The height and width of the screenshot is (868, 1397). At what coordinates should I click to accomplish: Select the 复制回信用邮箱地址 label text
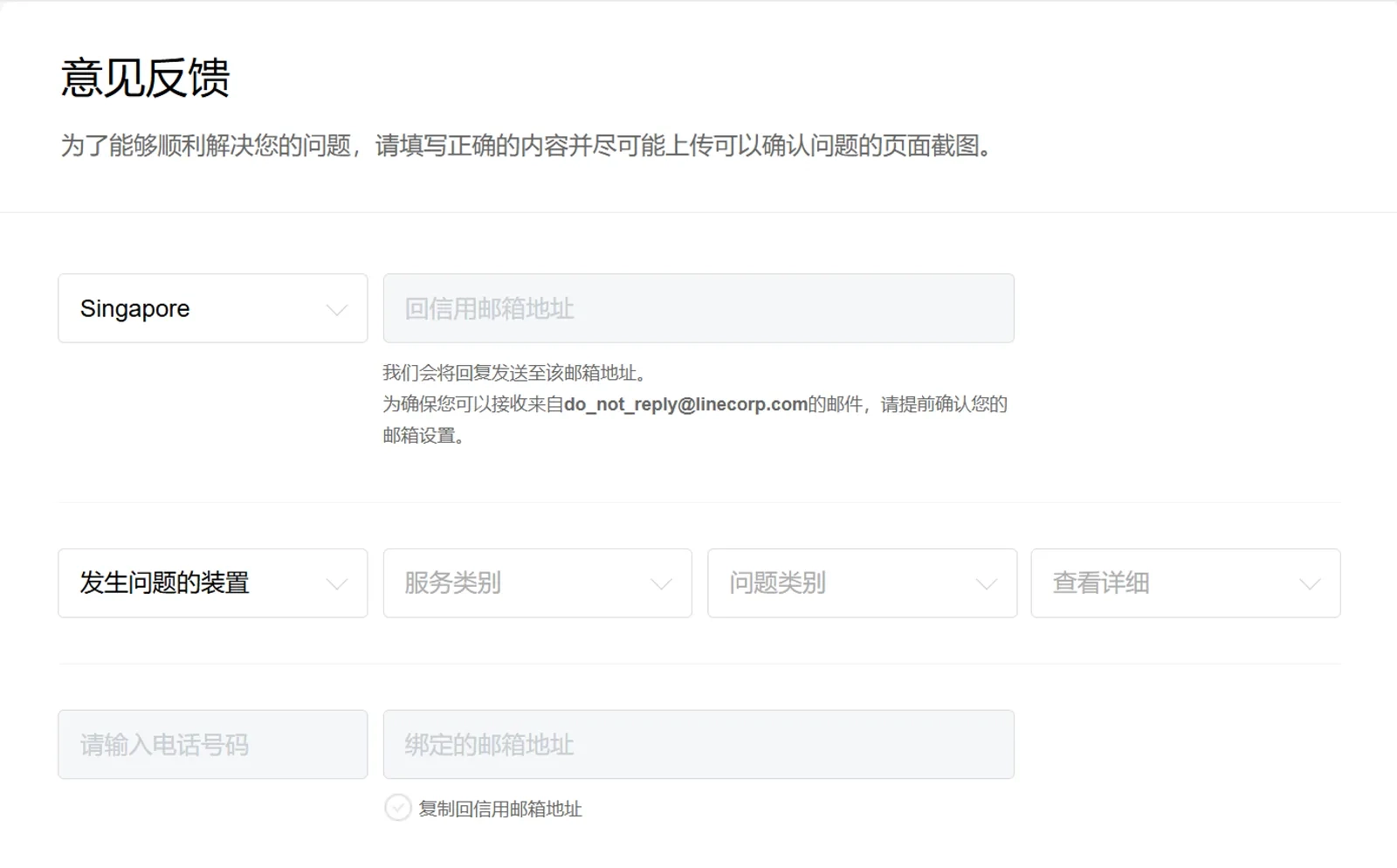[500, 809]
